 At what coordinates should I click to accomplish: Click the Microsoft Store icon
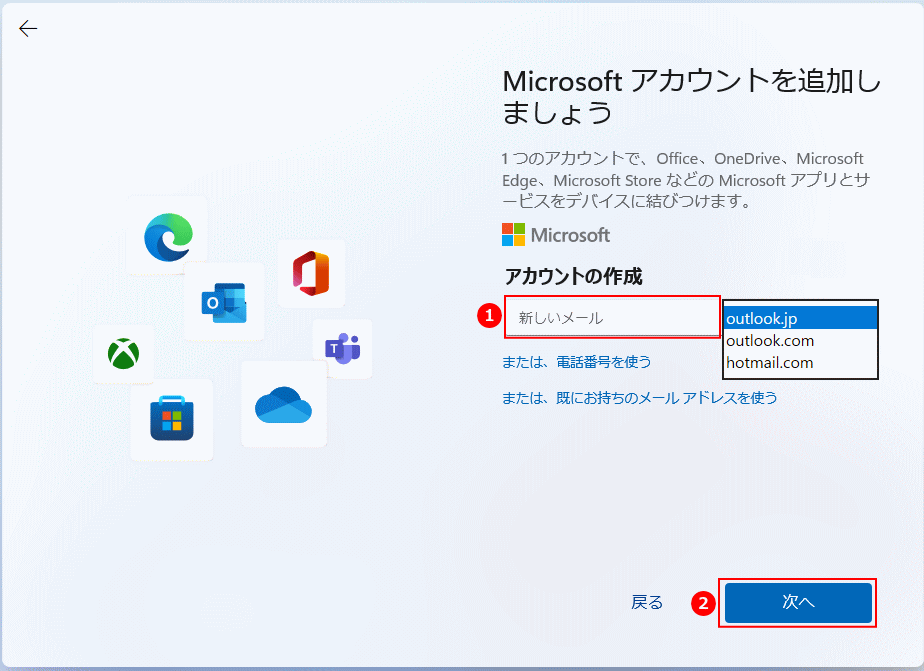[x=172, y=418]
